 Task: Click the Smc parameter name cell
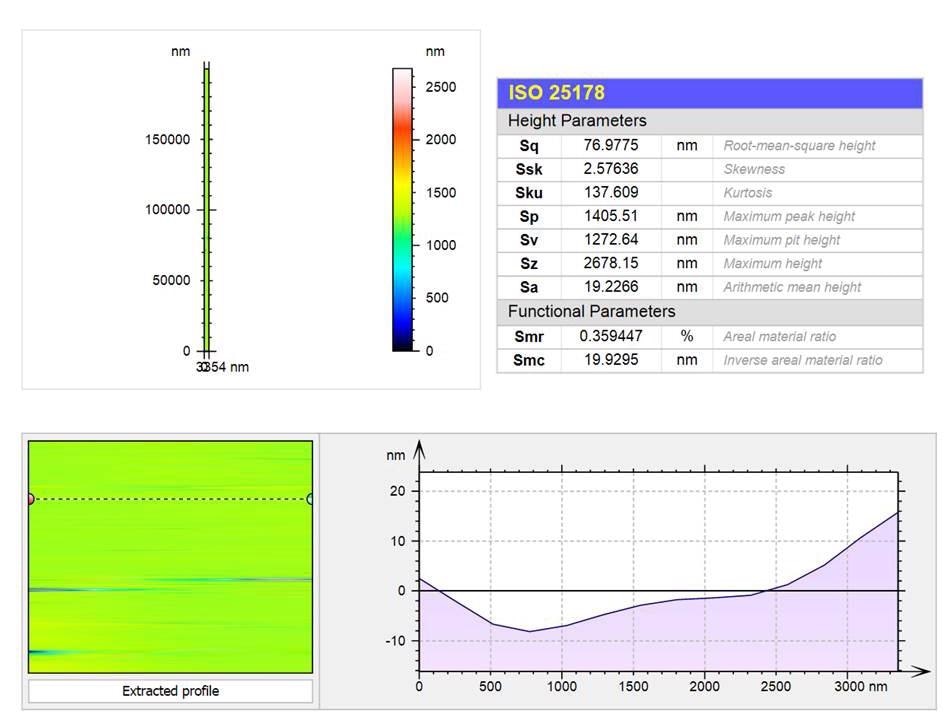coord(529,360)
